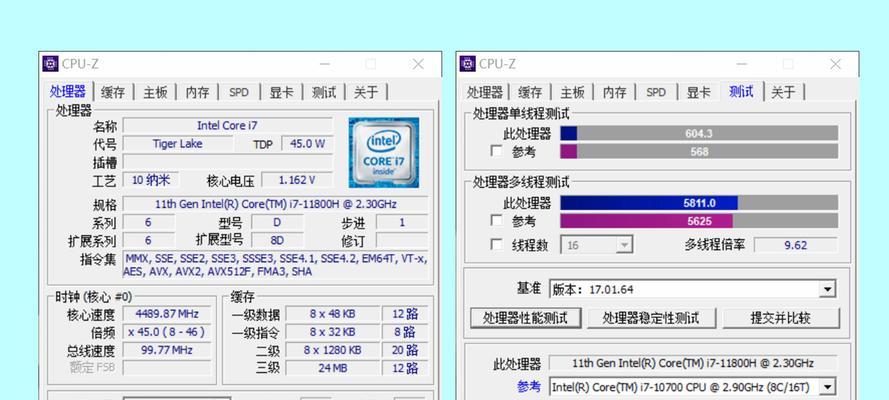
Task: Click the blue 参考 link label
Action: 528,387
